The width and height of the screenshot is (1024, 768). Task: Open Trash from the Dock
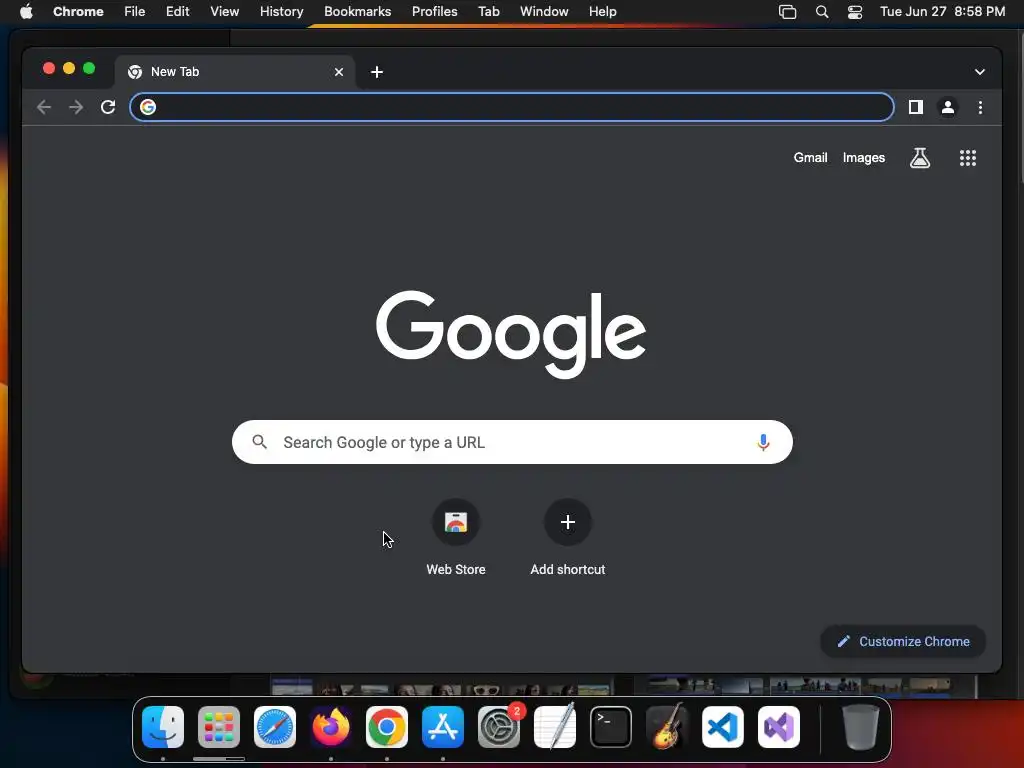(861, 727)
